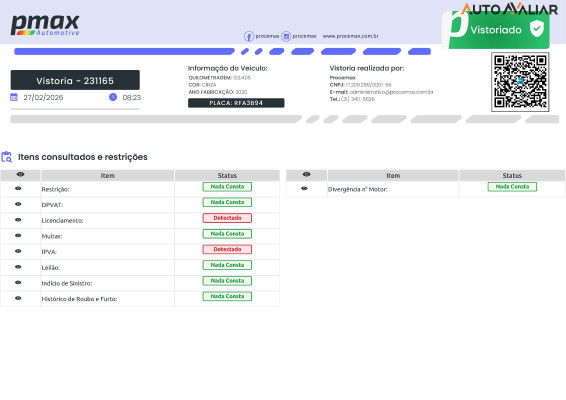Click the PLACA: RFA3B94 badge
This screenshot has width=566, height=400.
click(236, 103)
